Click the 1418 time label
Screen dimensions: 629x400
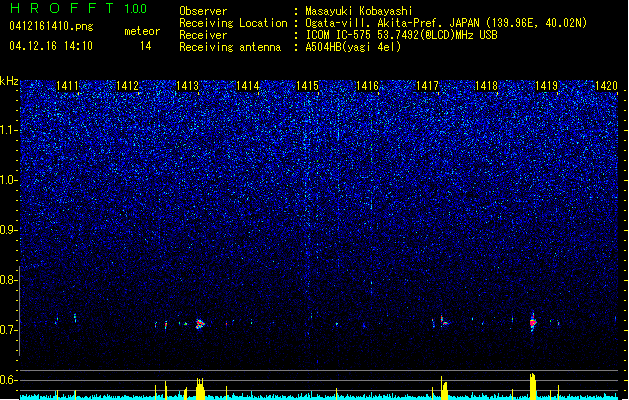click(x=486, y=86)
